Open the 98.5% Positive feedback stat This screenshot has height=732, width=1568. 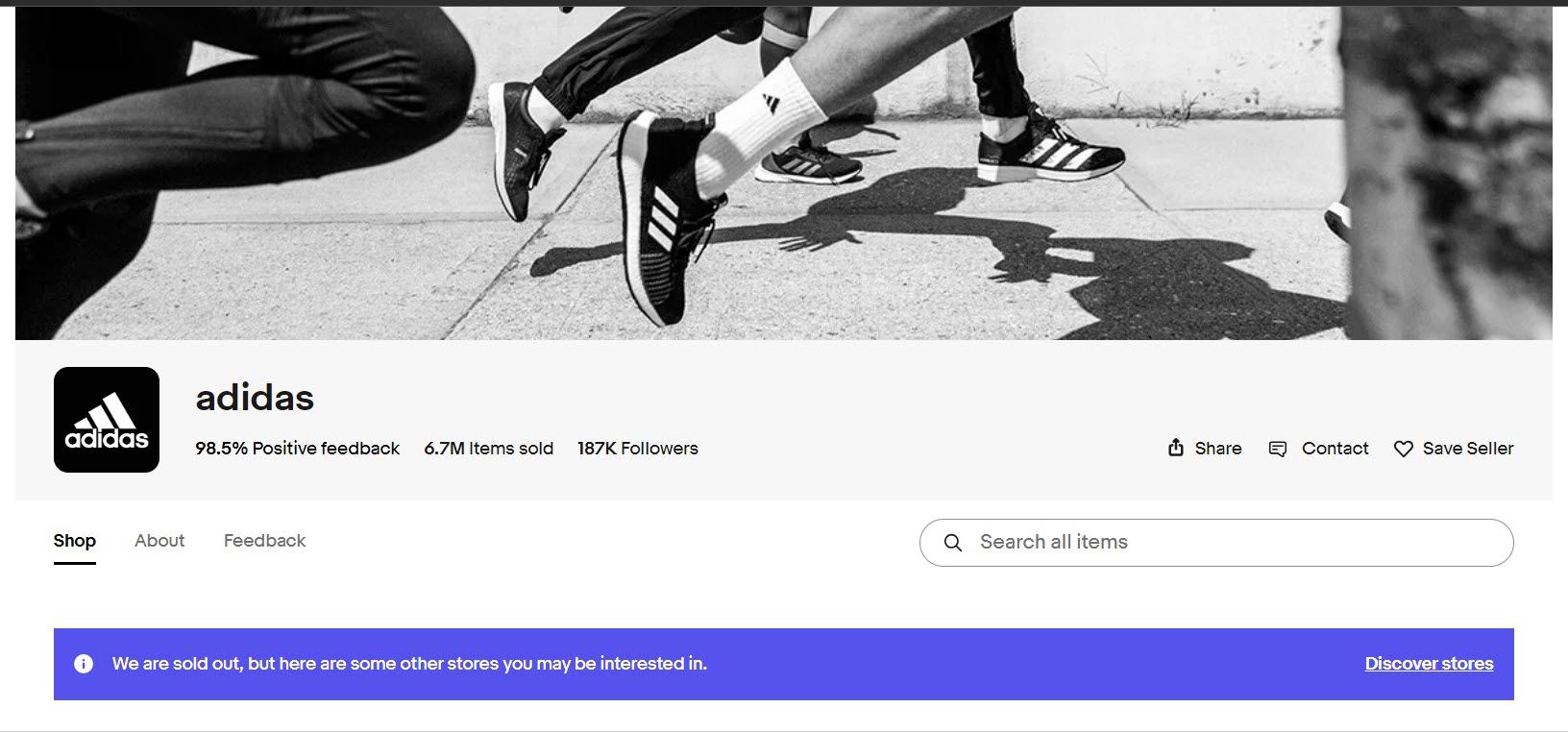297,449
